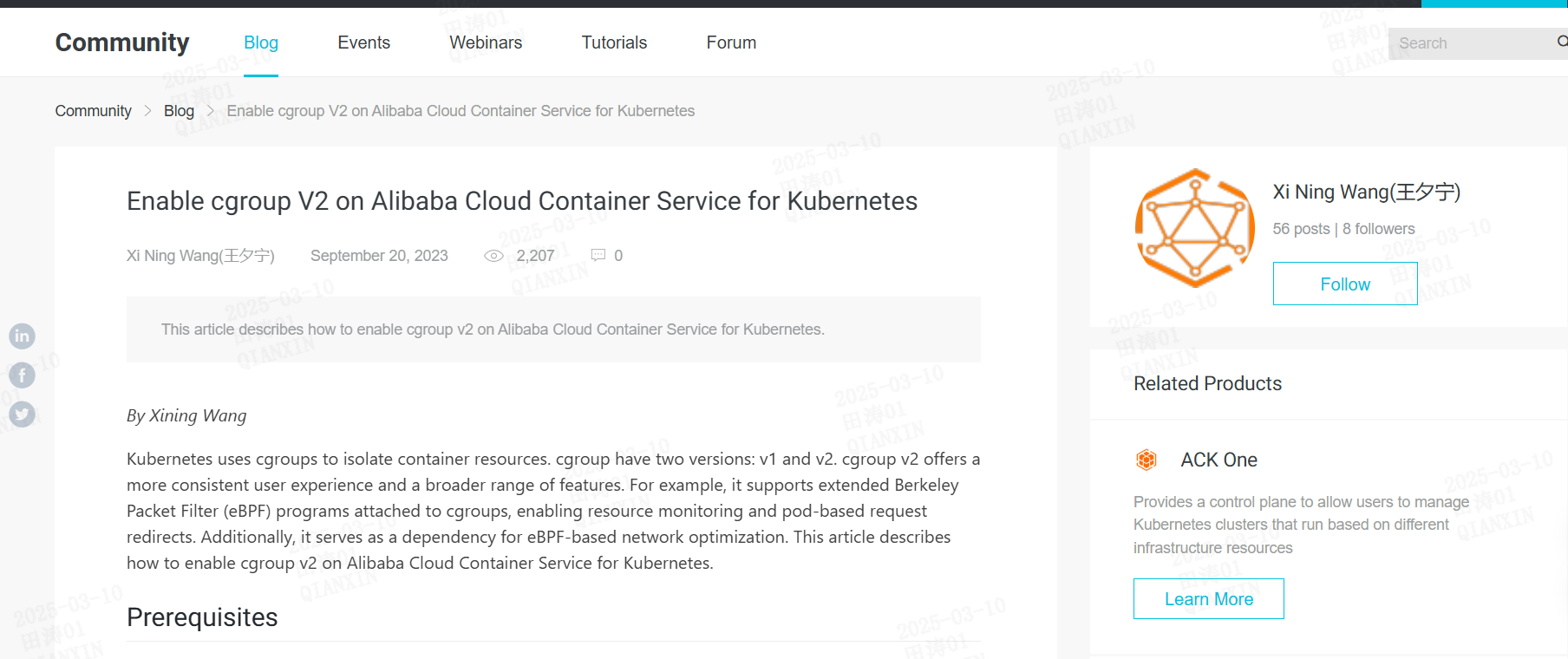
Task: Share article on LinkedIn icon
Action: [22, 336]
